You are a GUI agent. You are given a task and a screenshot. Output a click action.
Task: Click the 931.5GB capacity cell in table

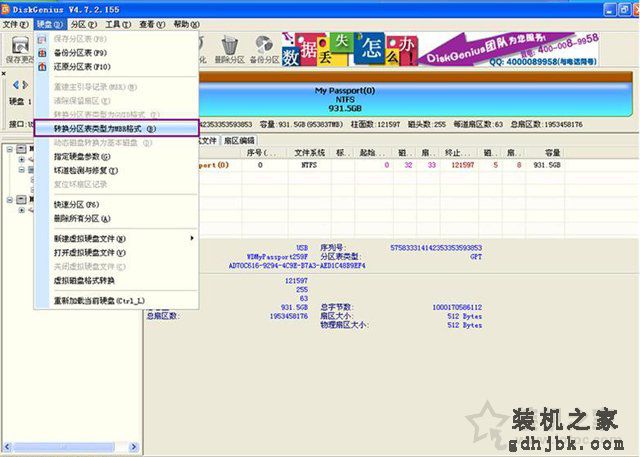[547, 165]
